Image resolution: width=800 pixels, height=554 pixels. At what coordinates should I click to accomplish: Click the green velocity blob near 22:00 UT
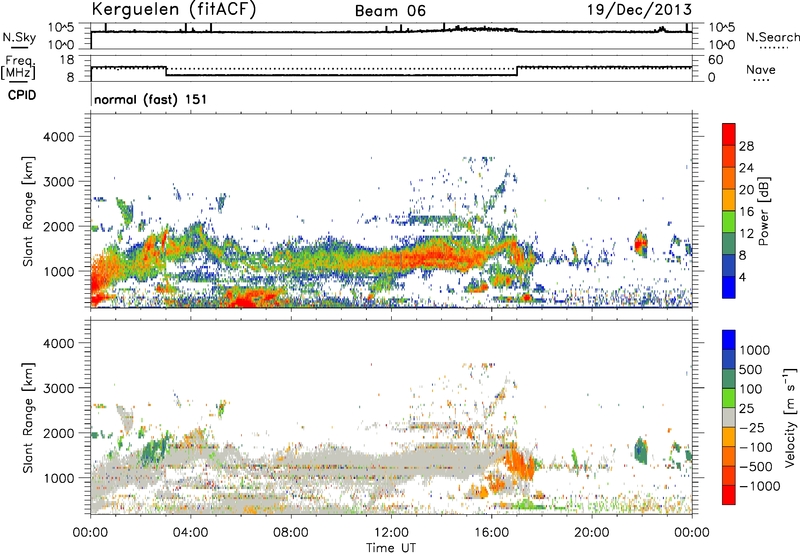click(x=641, y=450)
